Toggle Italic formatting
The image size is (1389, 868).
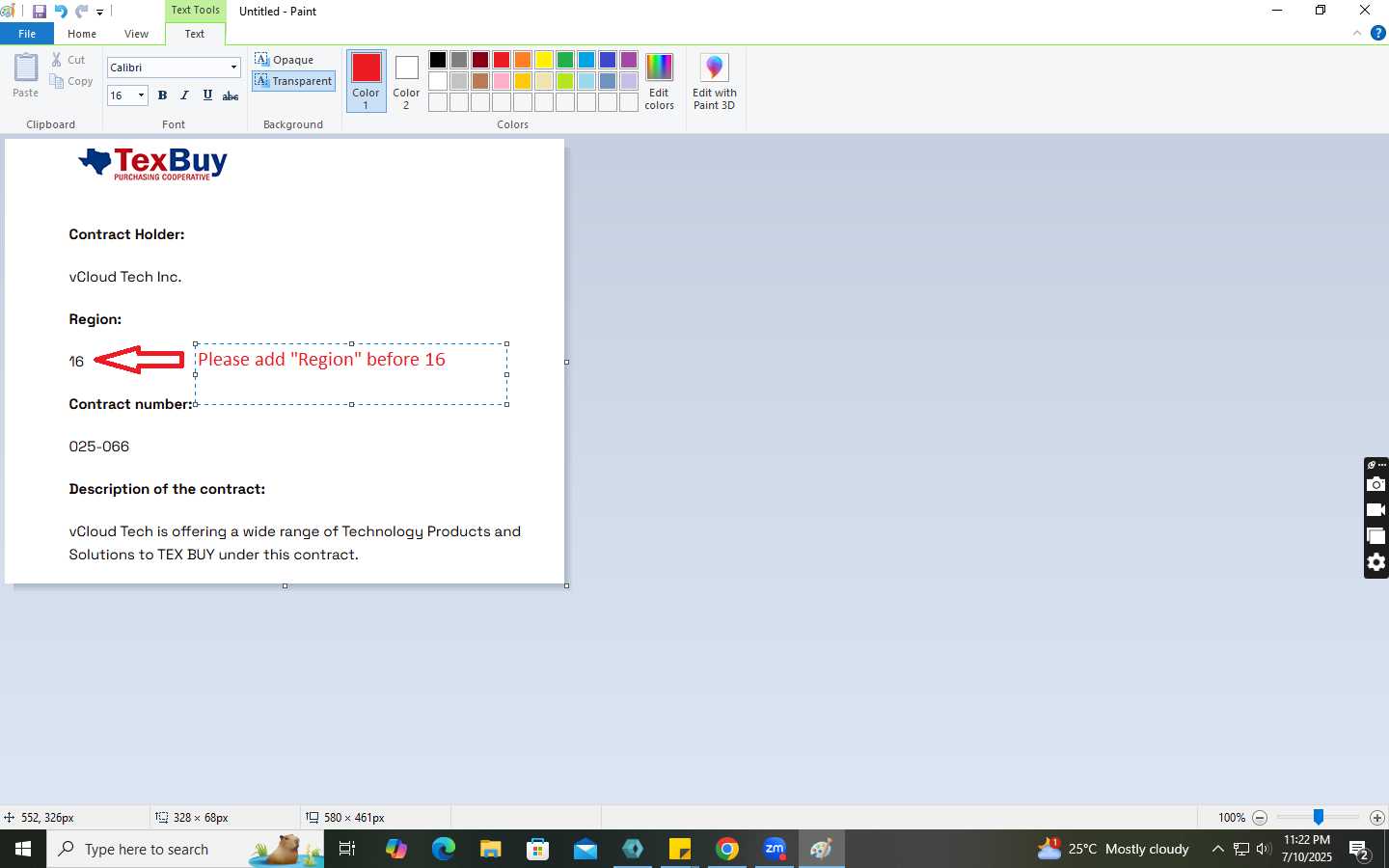pos(184,95)
